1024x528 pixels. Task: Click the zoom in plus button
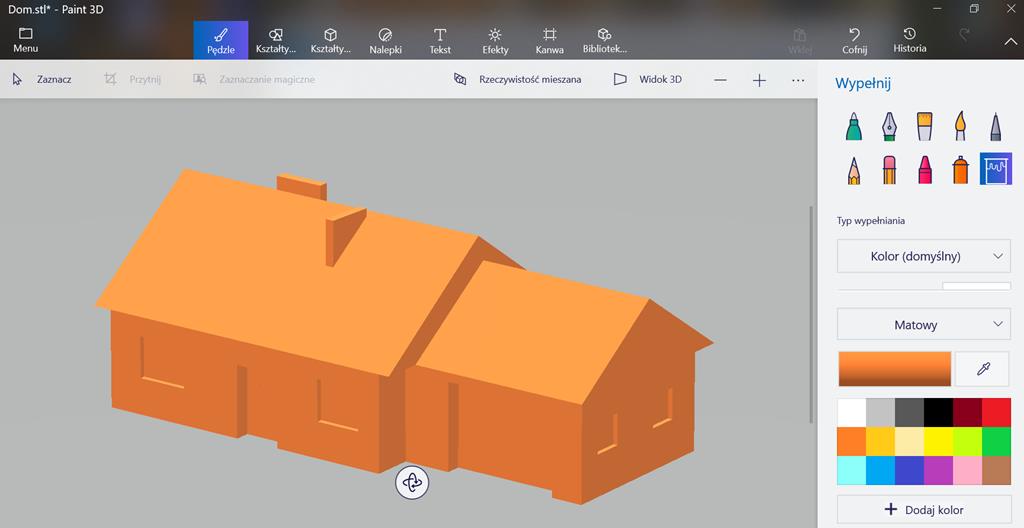coord(759,80)
